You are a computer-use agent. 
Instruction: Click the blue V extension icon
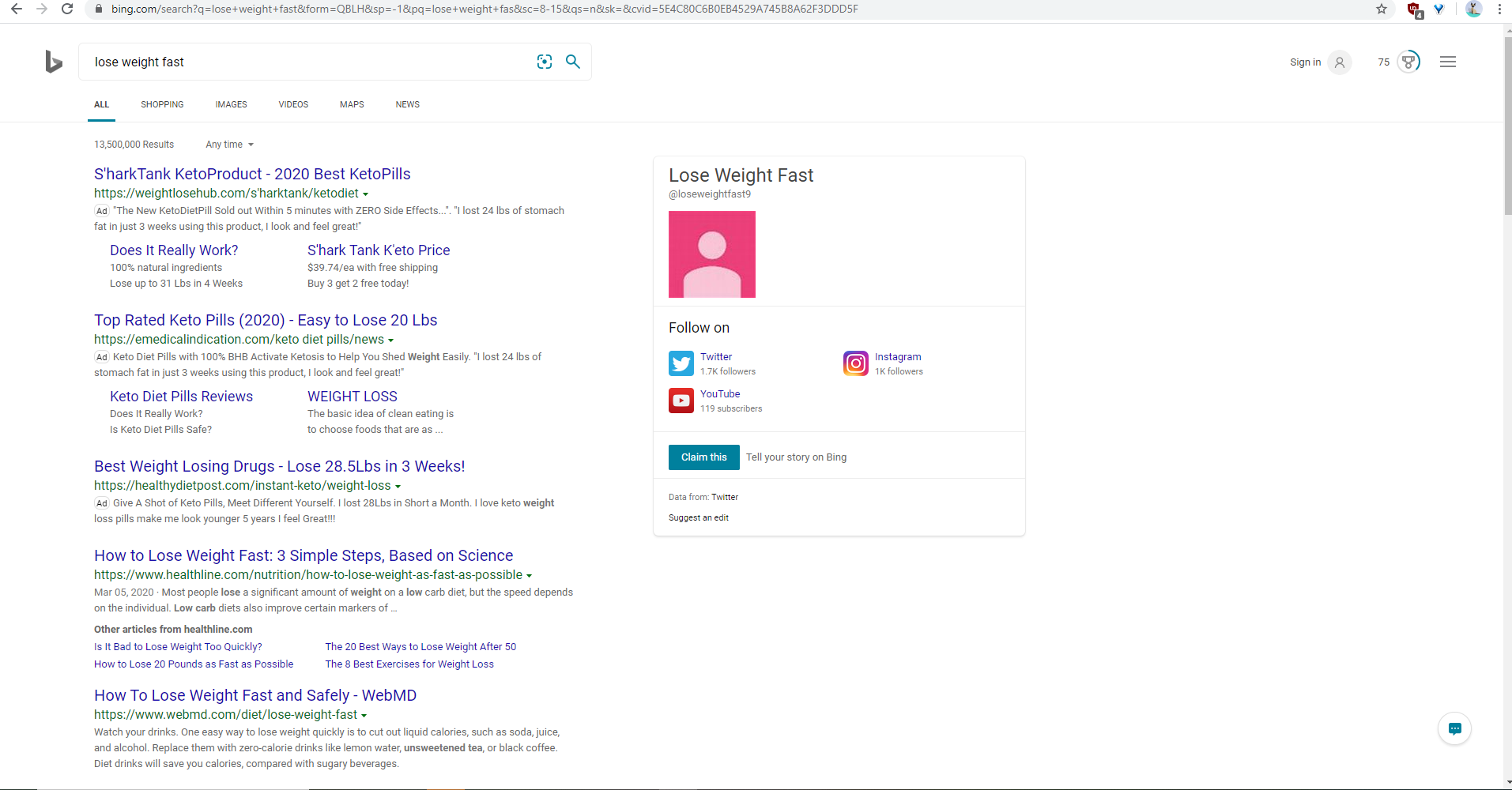[1439, 9]
